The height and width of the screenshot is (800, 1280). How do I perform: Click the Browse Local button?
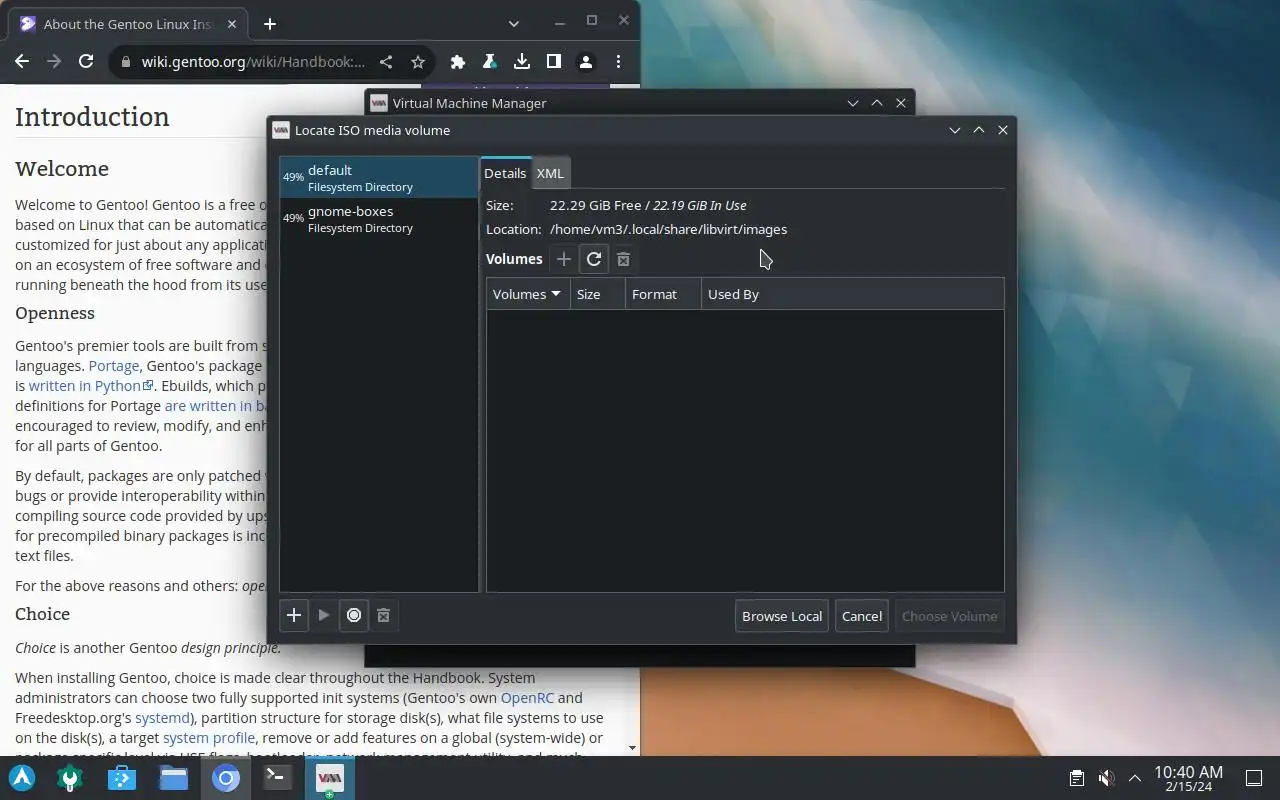click(782, 616)
